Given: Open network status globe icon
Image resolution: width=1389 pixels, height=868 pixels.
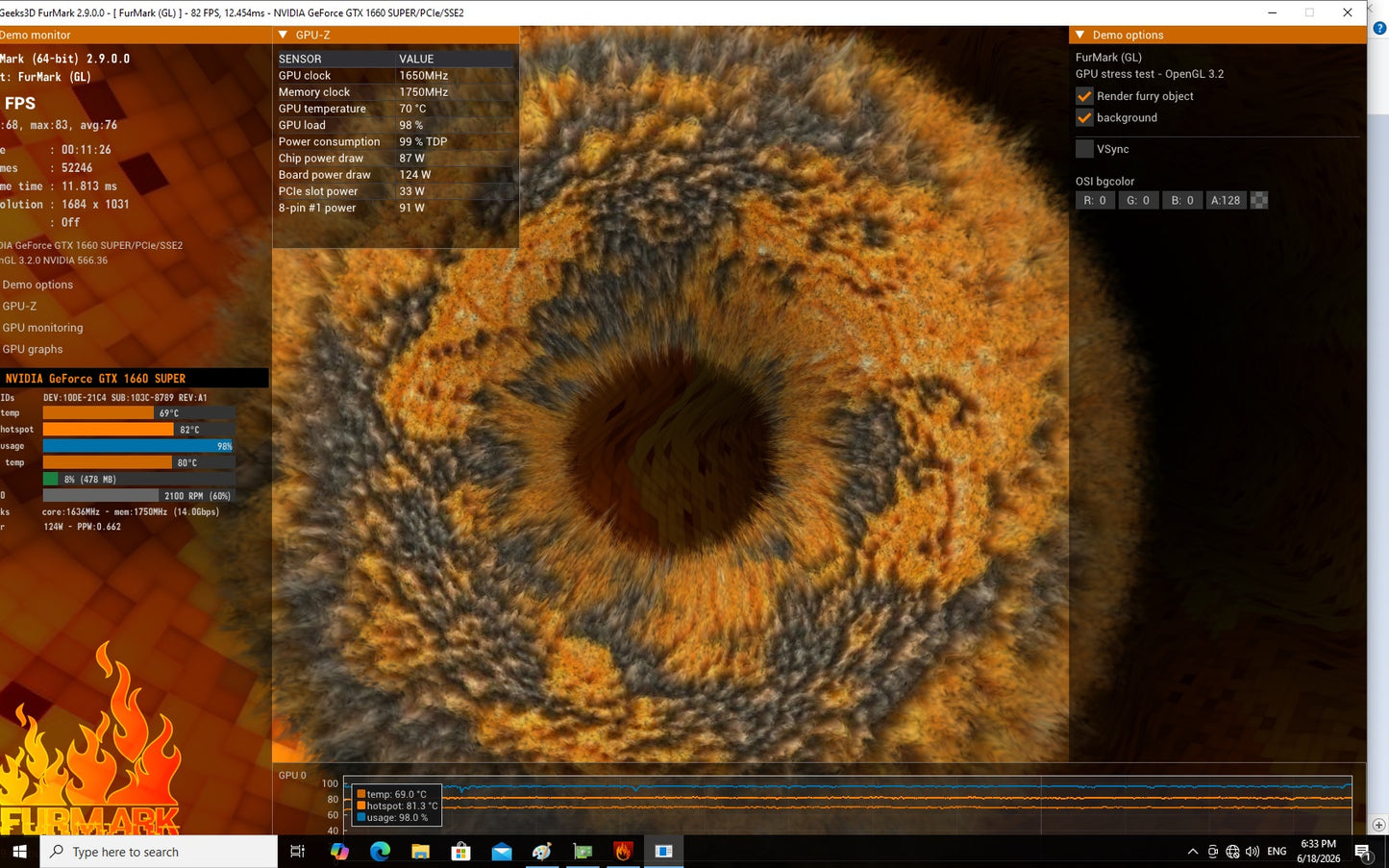Looking at the screenshot, I should 1232,852.
